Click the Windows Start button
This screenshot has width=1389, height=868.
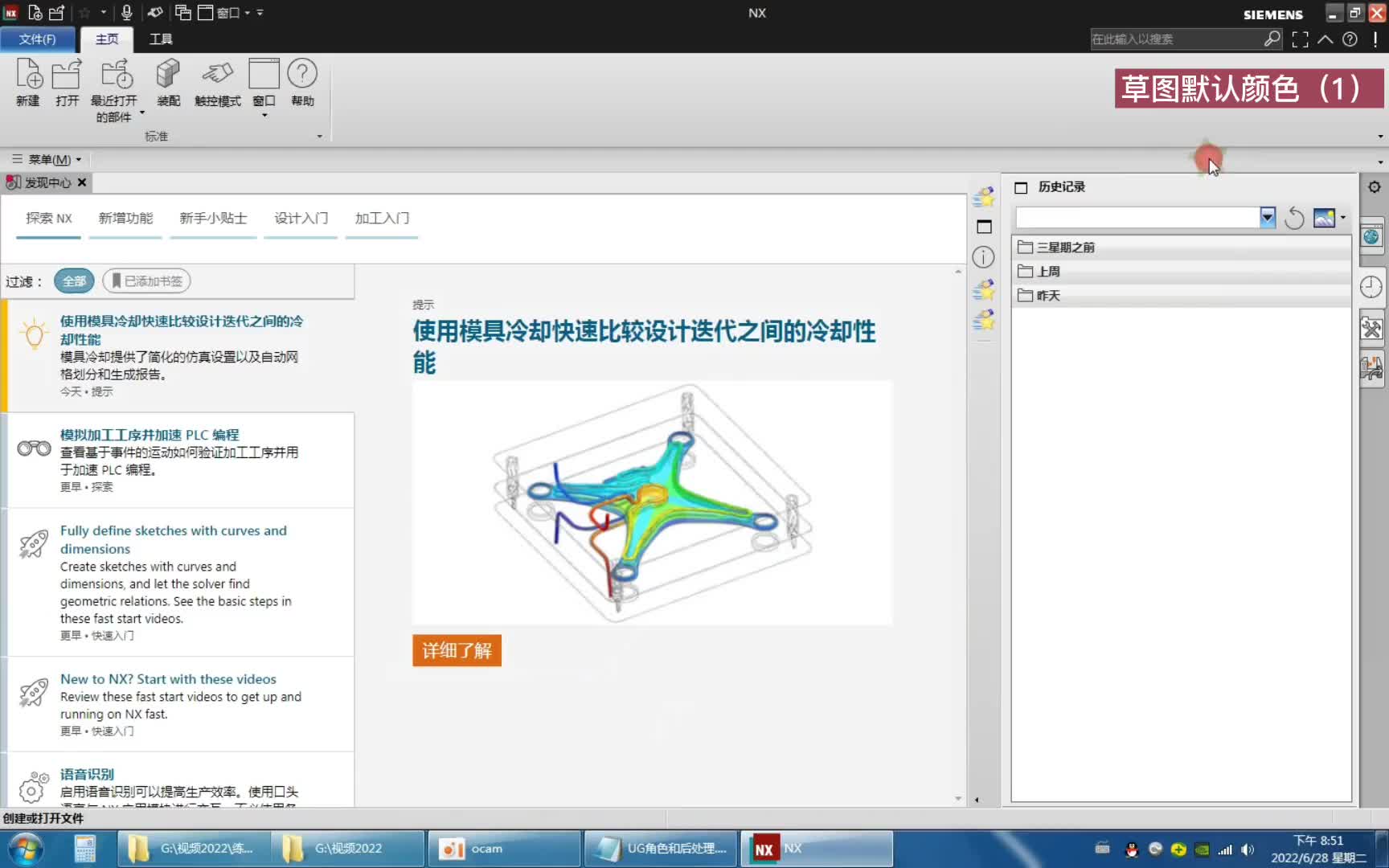point(25,849)
